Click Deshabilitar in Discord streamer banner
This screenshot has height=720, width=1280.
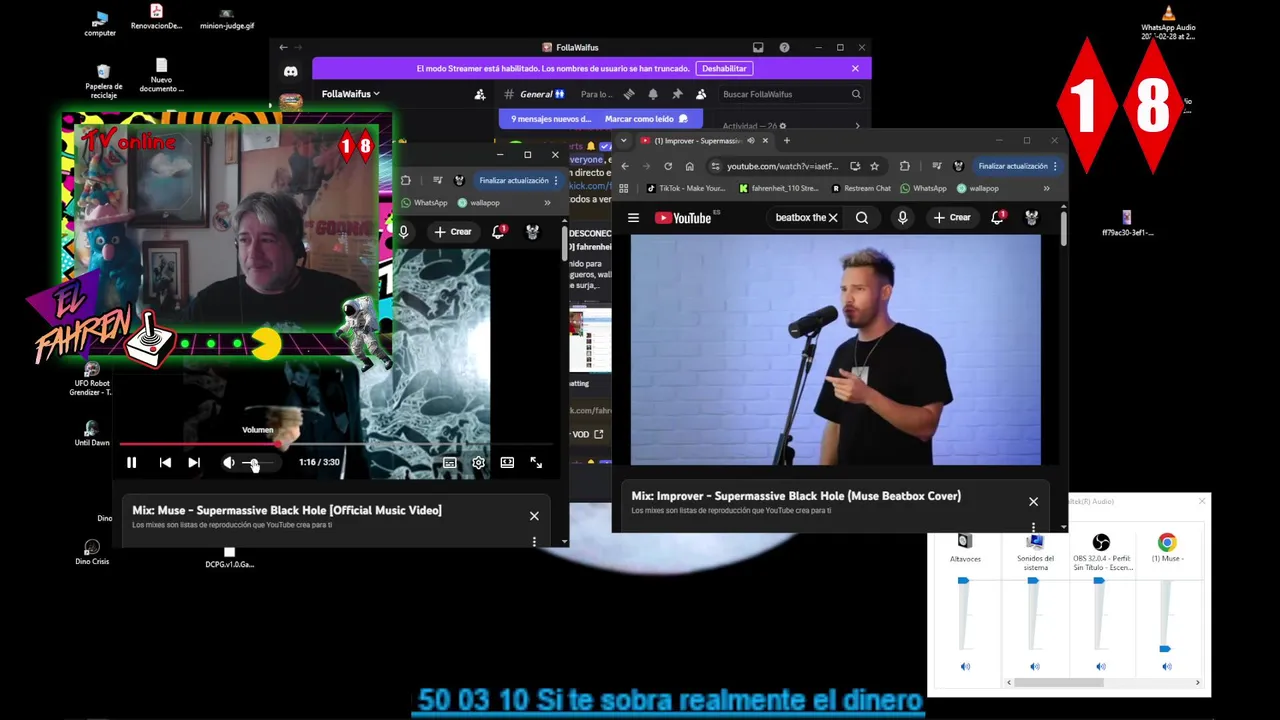point(724,68)
